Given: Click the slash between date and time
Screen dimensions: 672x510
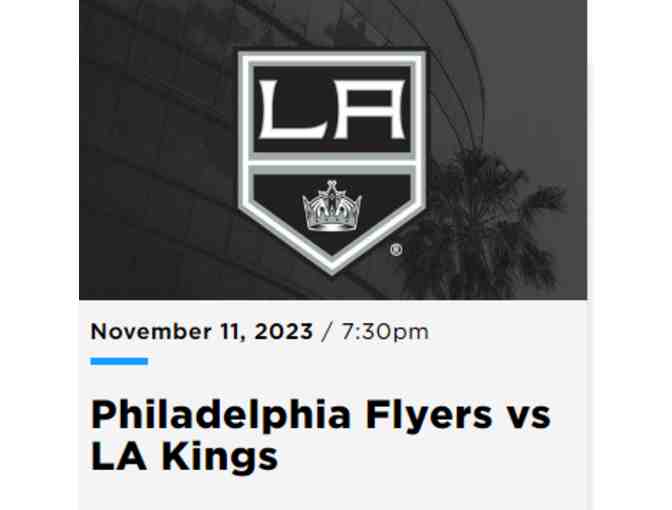Looking at the screenshot, I should [x=325, y=331].
